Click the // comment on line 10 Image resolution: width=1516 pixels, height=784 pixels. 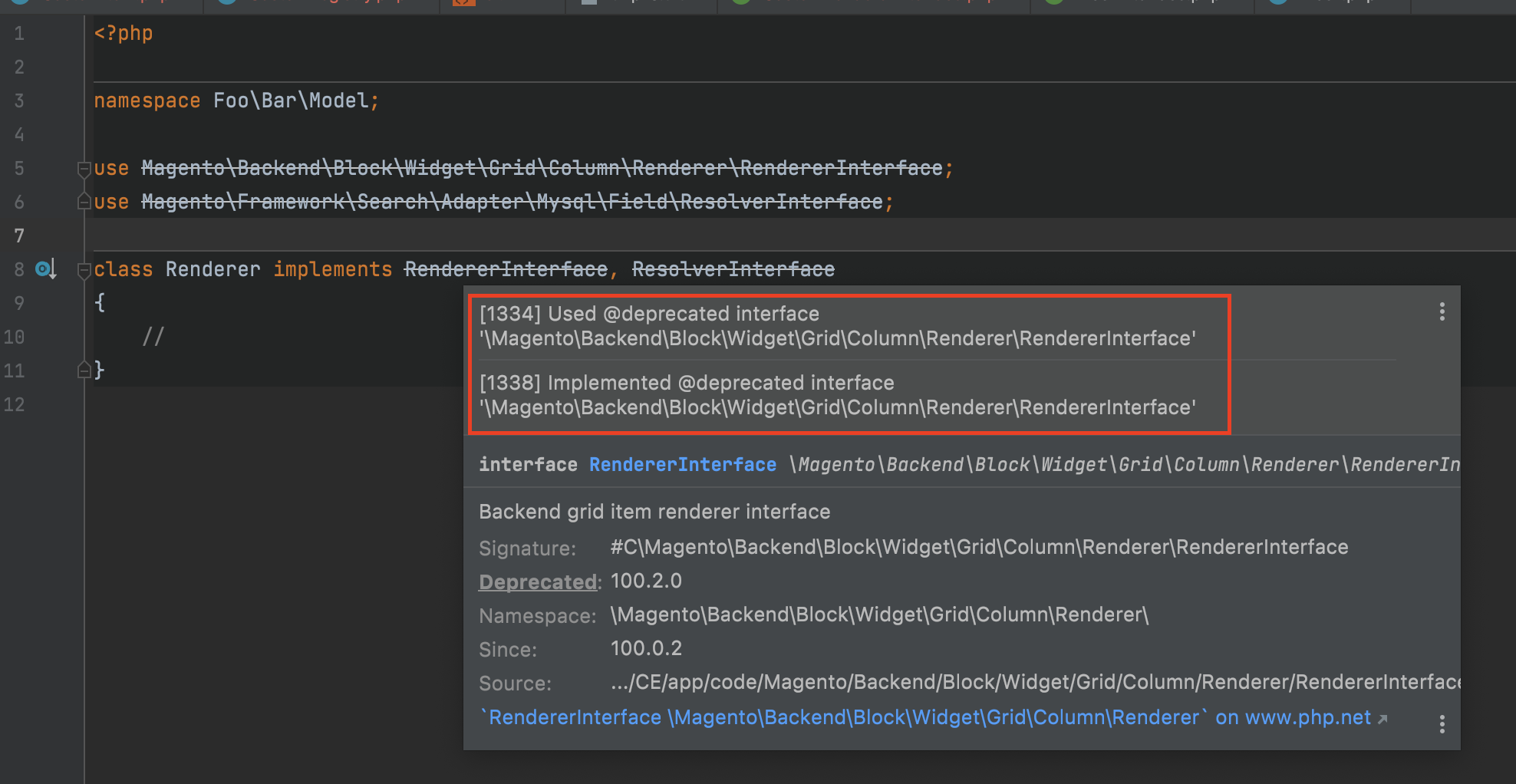153,336
